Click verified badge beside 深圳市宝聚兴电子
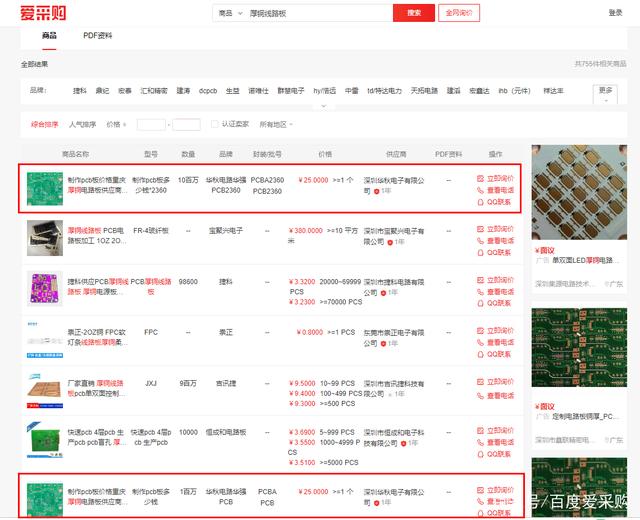 pyautogui.click(x=390, y=242)
